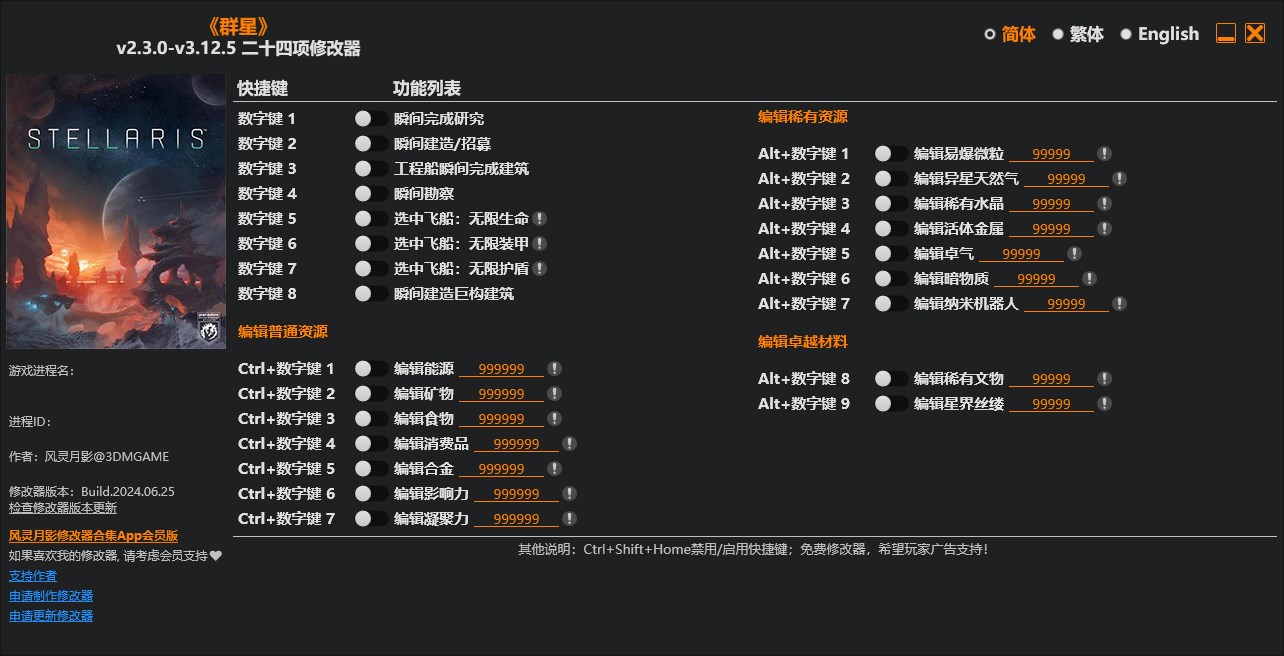The height and width of the screenshot is (656, 1284).
Task: Click the Stellaris cover art image
Action: point(116,211)
